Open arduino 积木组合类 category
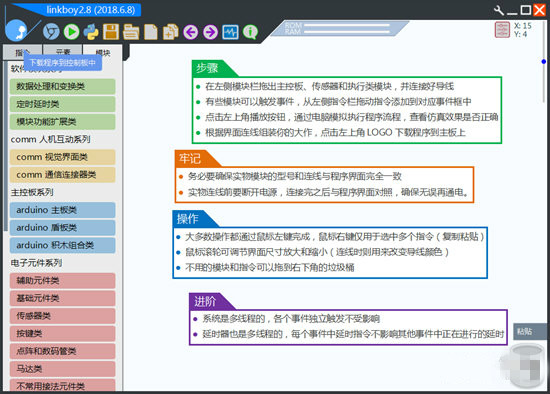This screenshot has width=550, height=394. coord(62,245)
